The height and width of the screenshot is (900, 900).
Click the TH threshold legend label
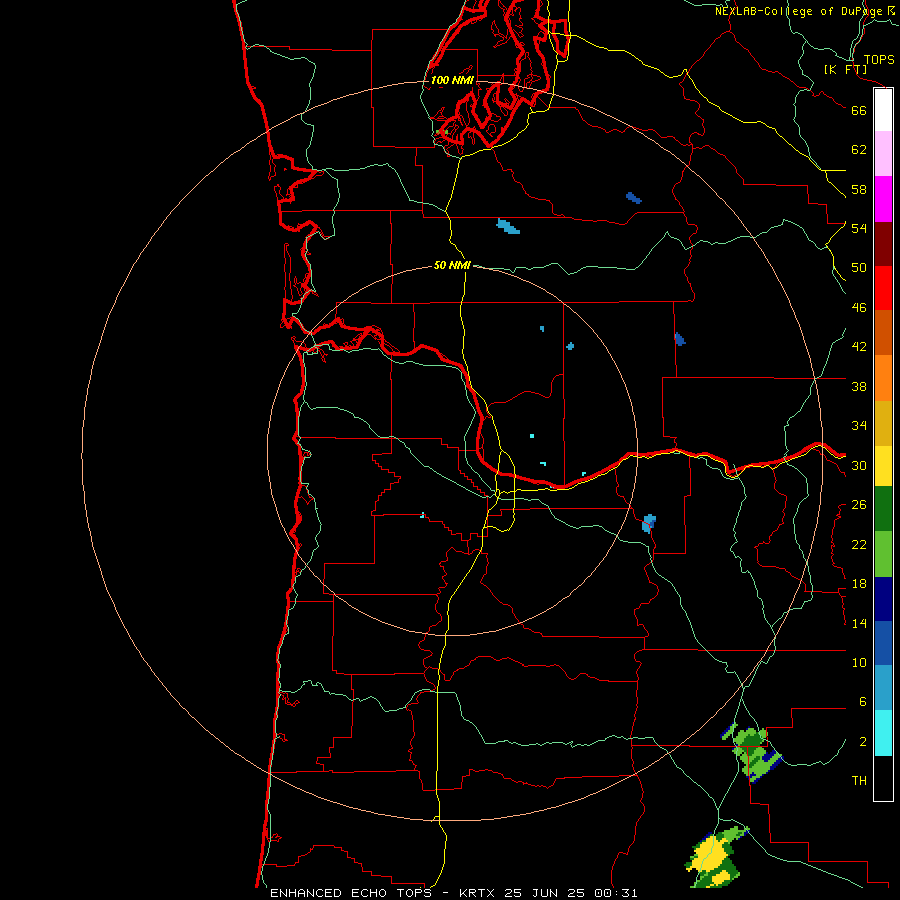coord(859,780)
